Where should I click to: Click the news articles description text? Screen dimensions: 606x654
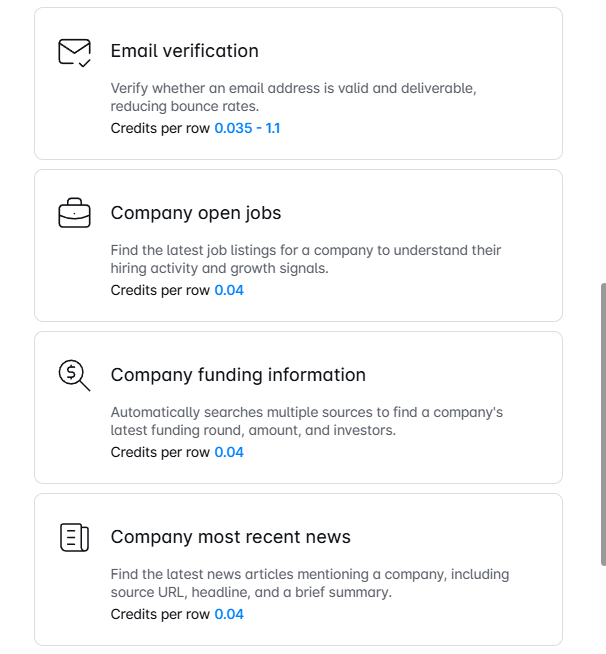(310, 583)
